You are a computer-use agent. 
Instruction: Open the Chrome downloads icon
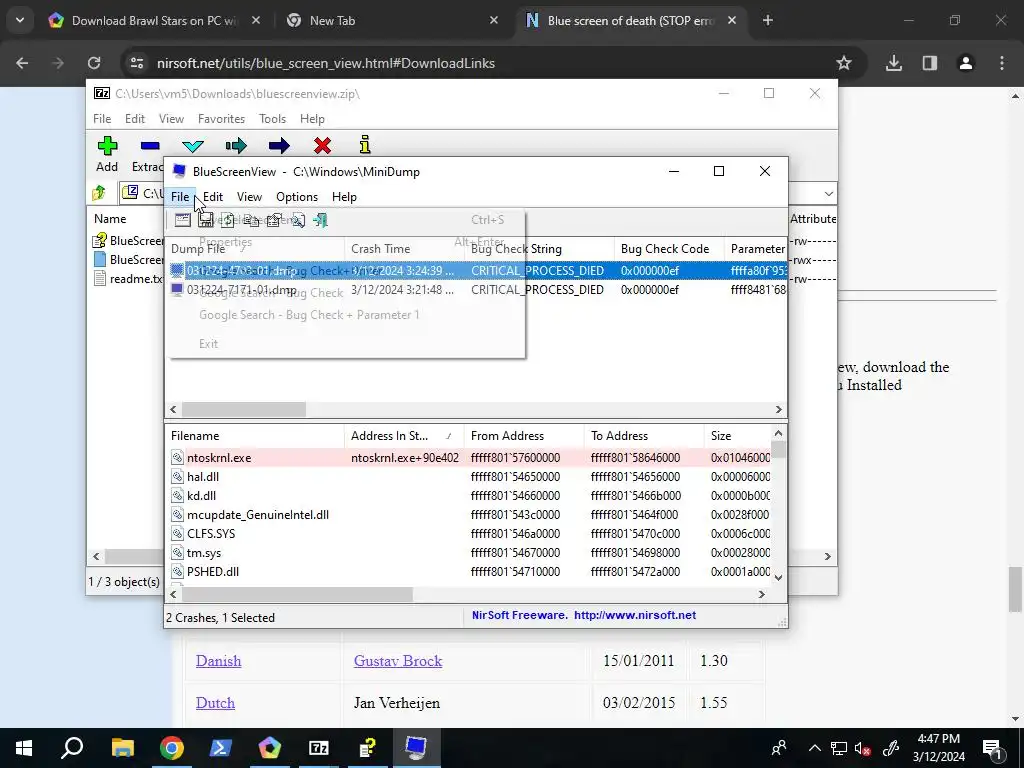click(893, 63)
